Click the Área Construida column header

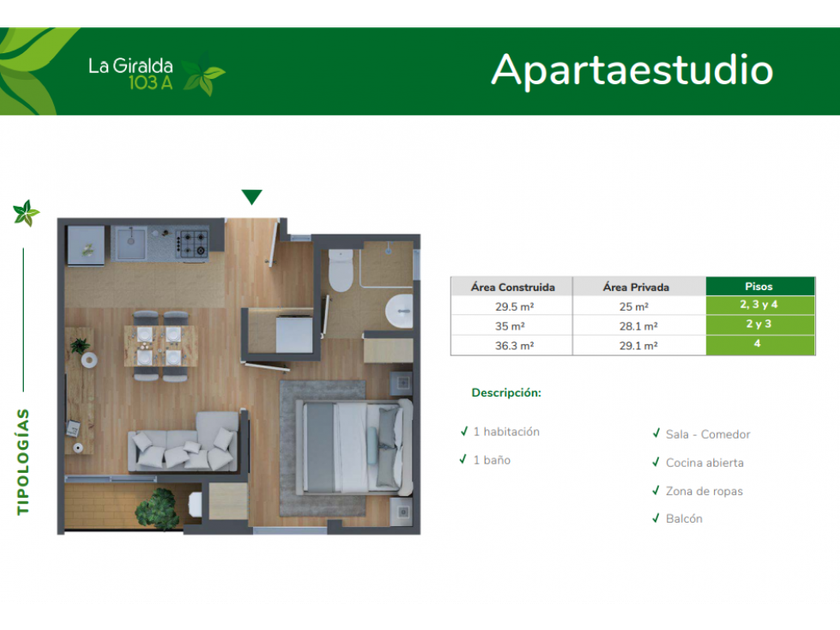coord(511,287)
